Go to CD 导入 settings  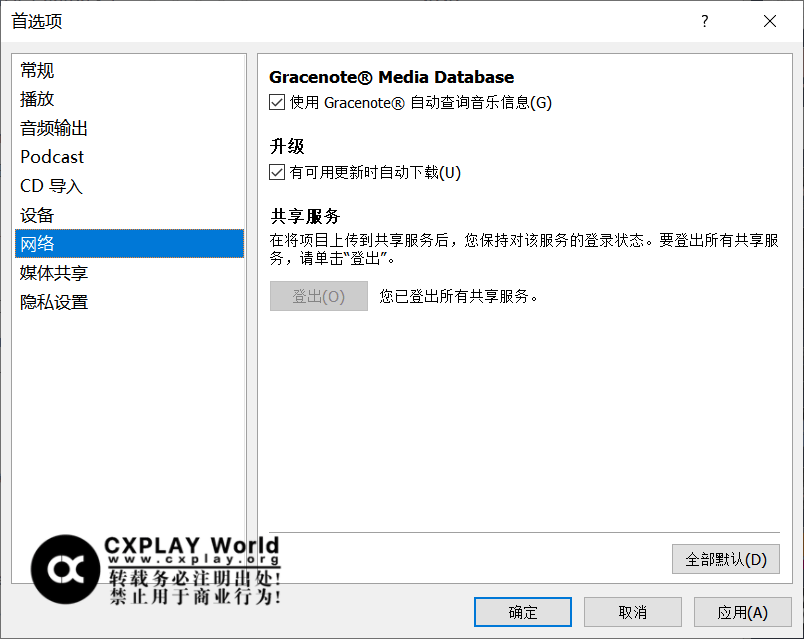point(129,186)
